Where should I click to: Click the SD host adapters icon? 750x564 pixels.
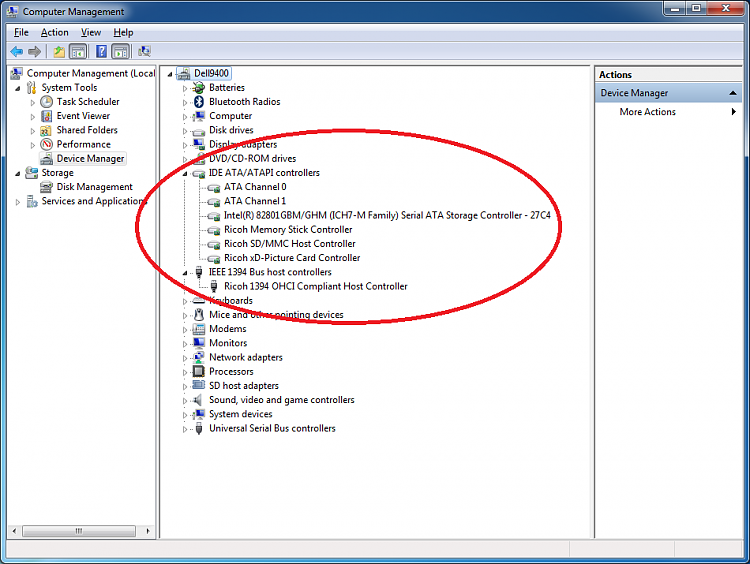pyautogui.click(x=199, y=386)
